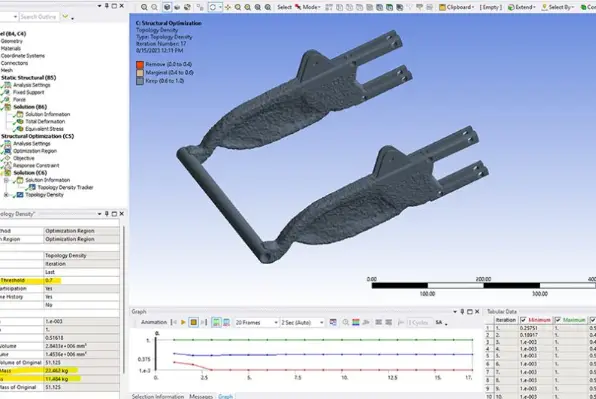Click the Total Deformation result icon
This screenshot has width=596, height=399.
19,122
